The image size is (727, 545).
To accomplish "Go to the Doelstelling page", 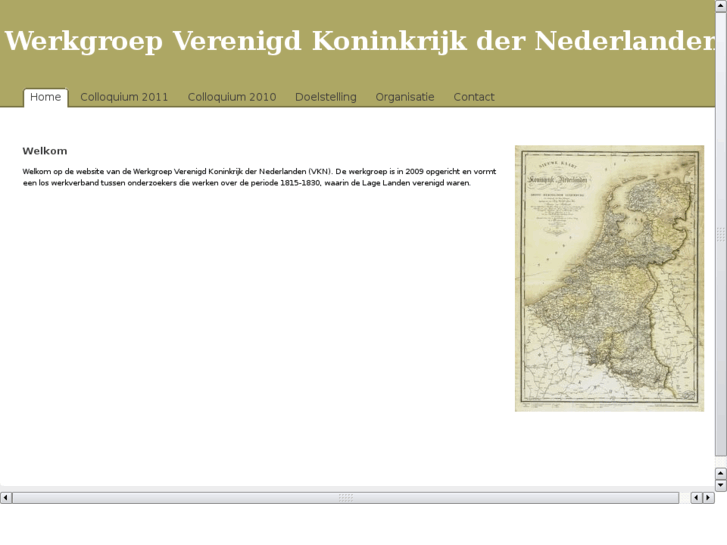I will [x=325, y=97].
